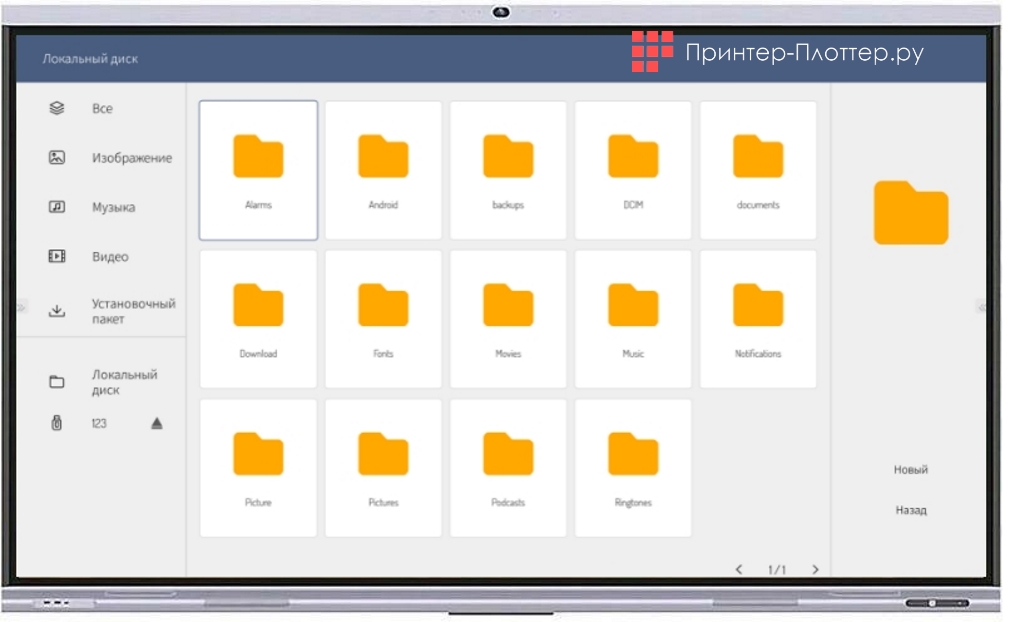This screenshot has height=622, width=1010.
Task: Eject the USB drive named 123
Action: (158, 423)
